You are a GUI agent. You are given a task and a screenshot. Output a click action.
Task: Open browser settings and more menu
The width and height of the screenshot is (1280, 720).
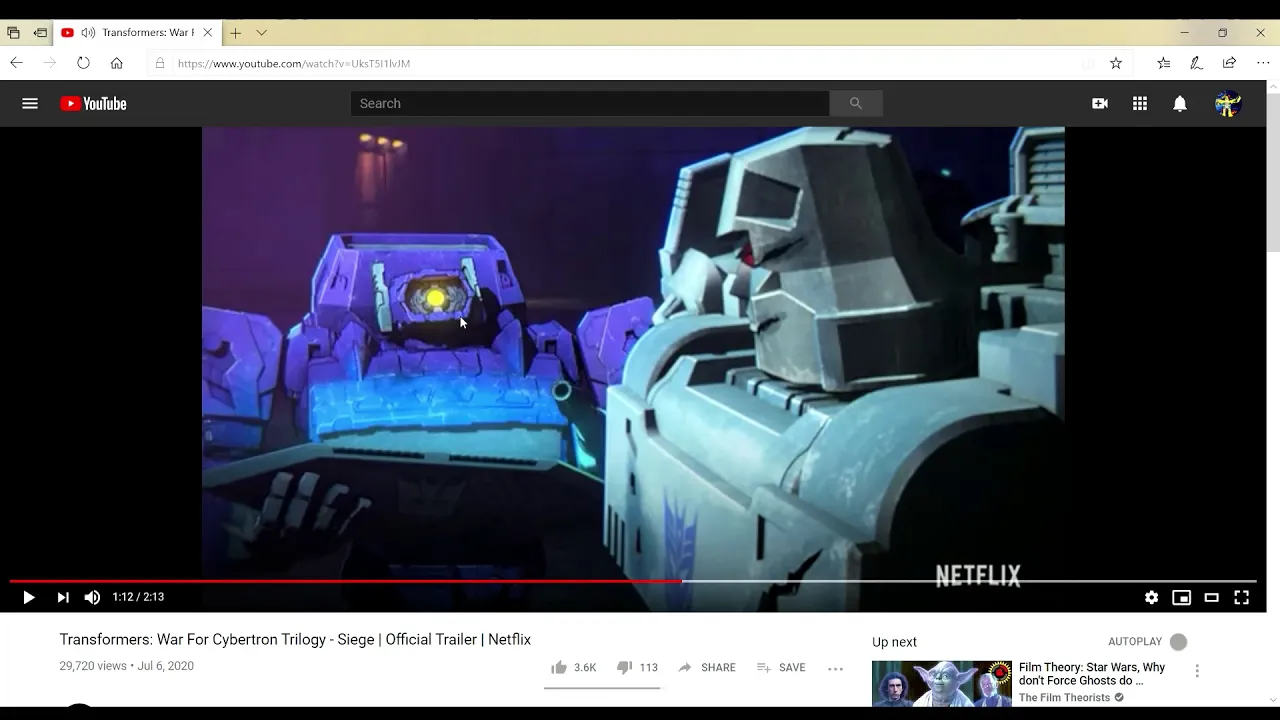point(1263,63)
